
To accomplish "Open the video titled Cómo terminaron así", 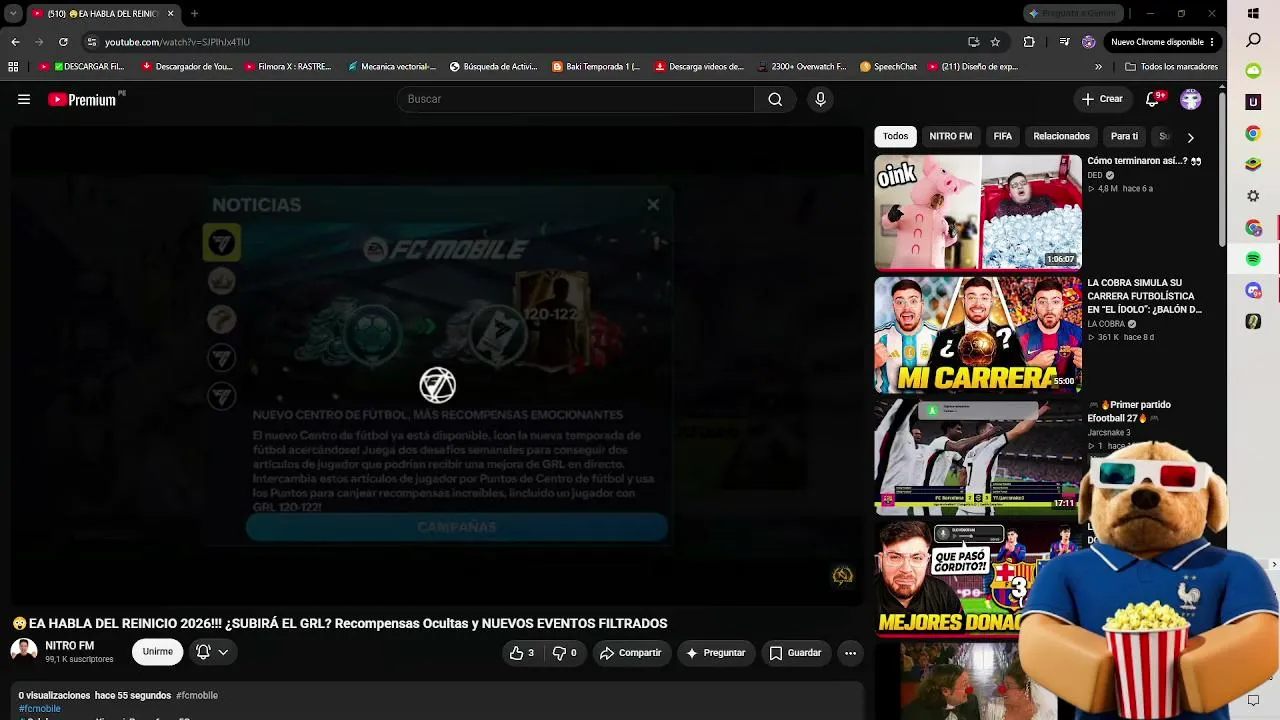I will click(x=1144, y=161).
